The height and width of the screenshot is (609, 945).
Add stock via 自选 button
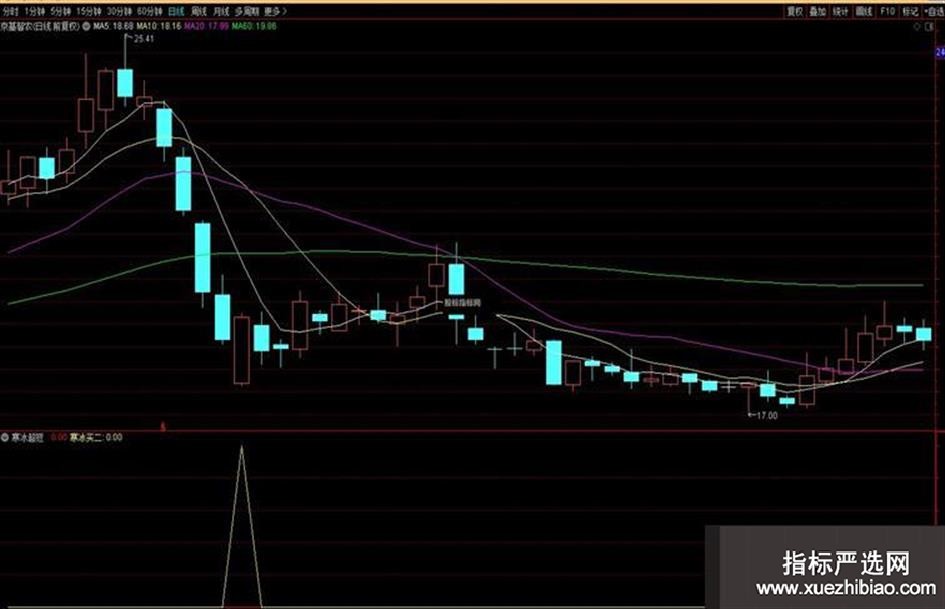coord(934,11)
